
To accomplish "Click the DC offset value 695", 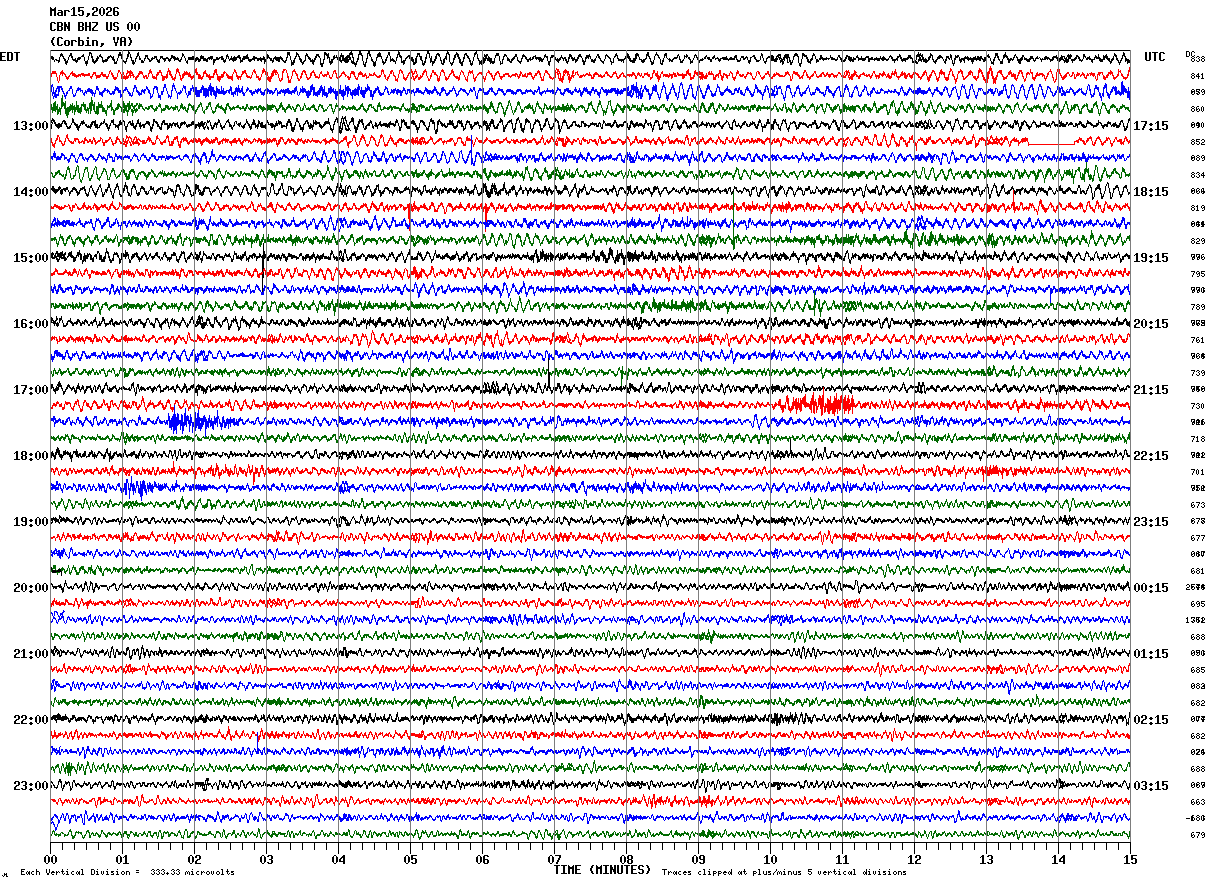I will [x=1197, y=604].
